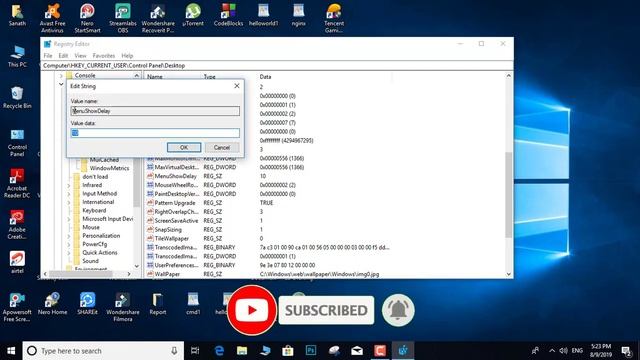
Task: Open the Avast Free Antivirus desktop shortcut
Action: pyautogui.click(x=53, y=18)
